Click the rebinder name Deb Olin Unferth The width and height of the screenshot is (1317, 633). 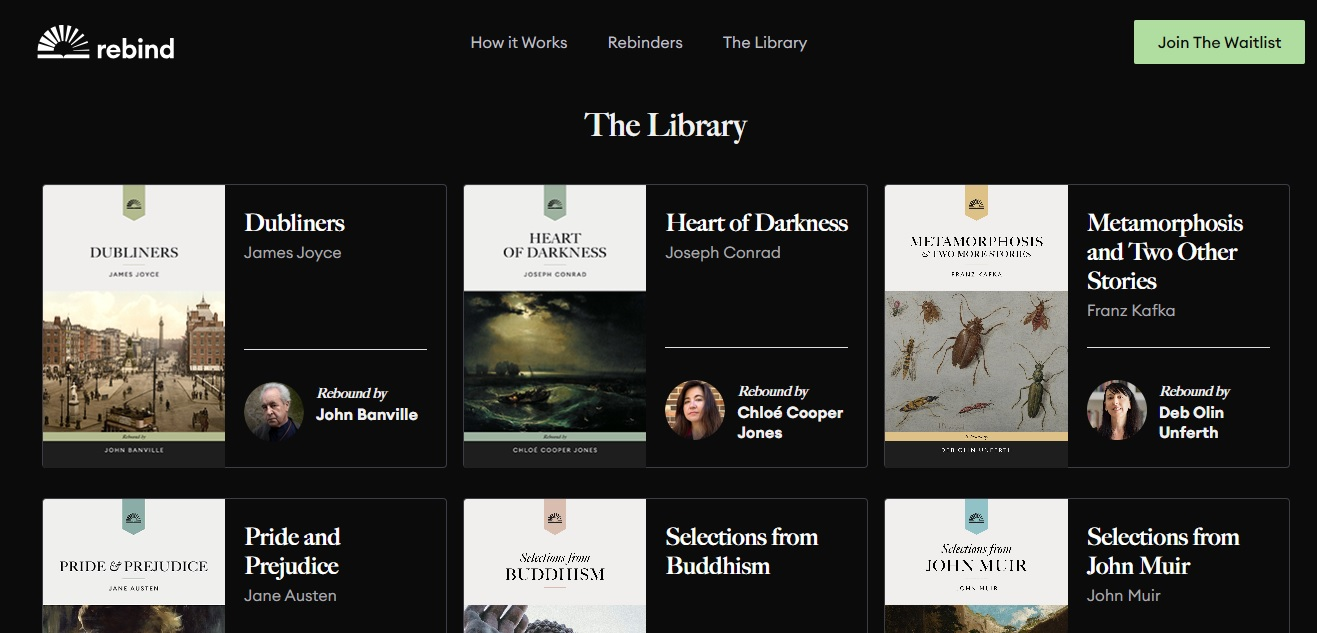(x=1191, y=423)
